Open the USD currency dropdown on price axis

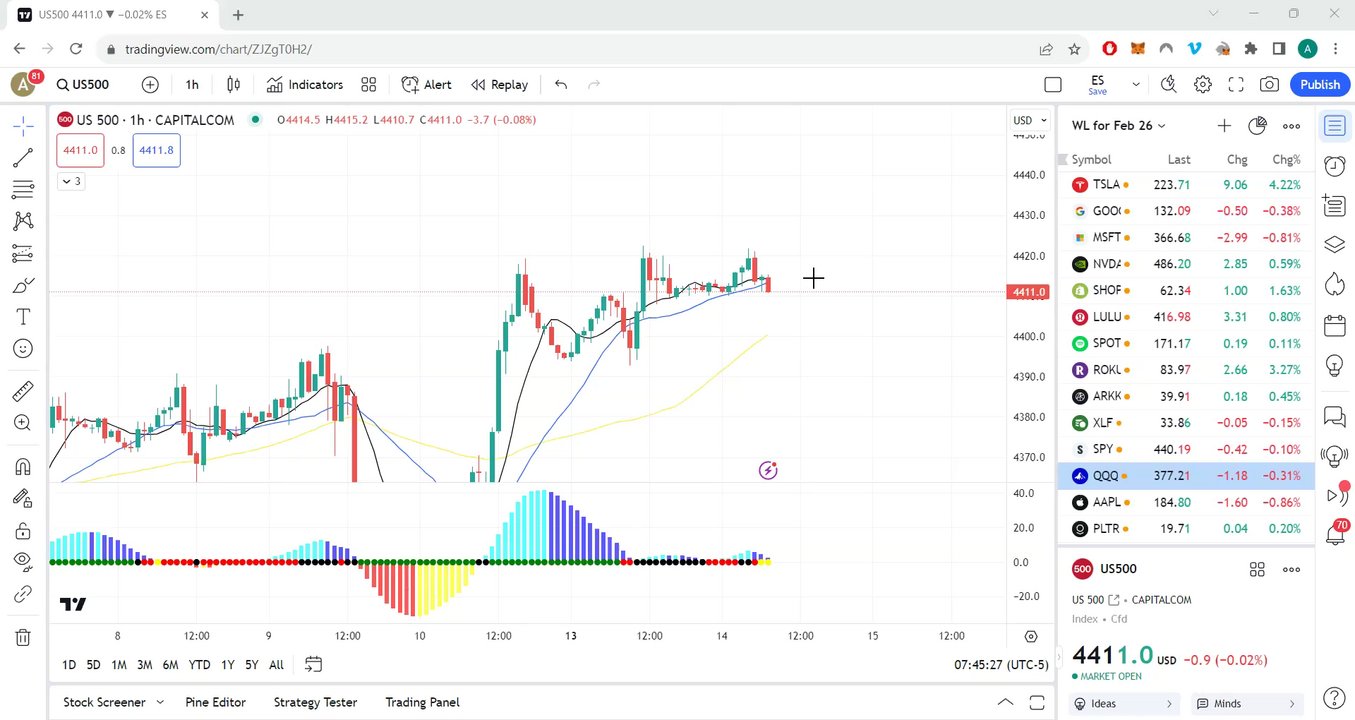1030,120
